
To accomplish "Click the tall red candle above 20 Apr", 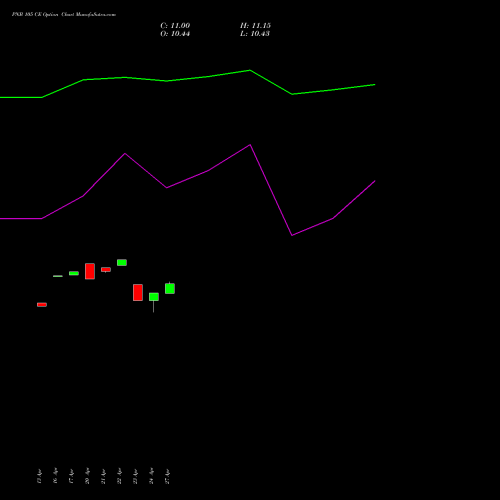I will 90,271.
